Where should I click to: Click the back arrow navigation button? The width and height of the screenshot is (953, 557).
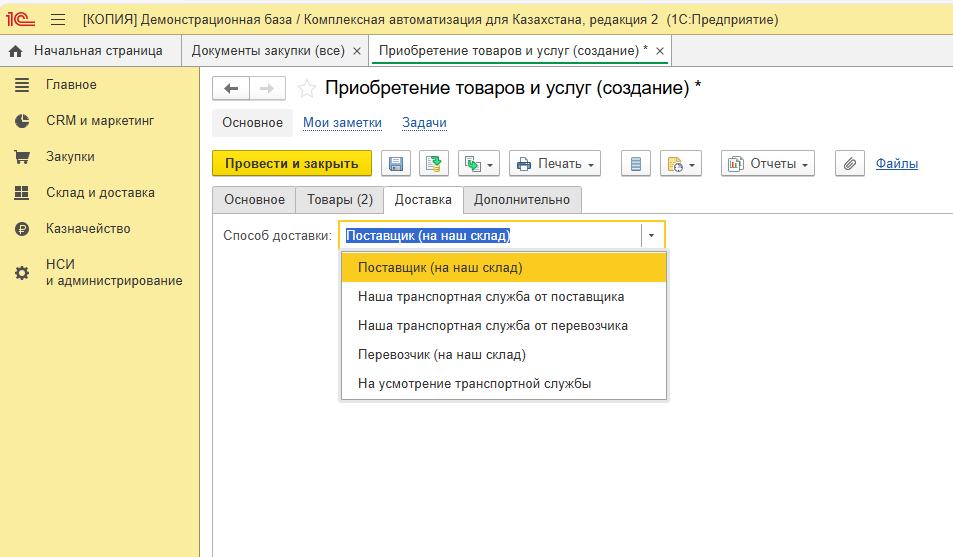[231, 89]
